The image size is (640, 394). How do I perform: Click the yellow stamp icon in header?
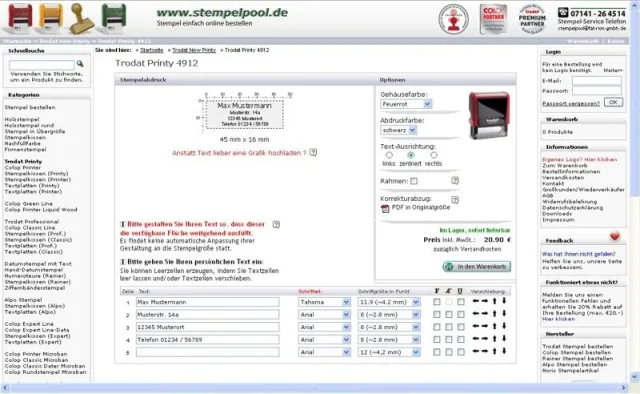51,18
